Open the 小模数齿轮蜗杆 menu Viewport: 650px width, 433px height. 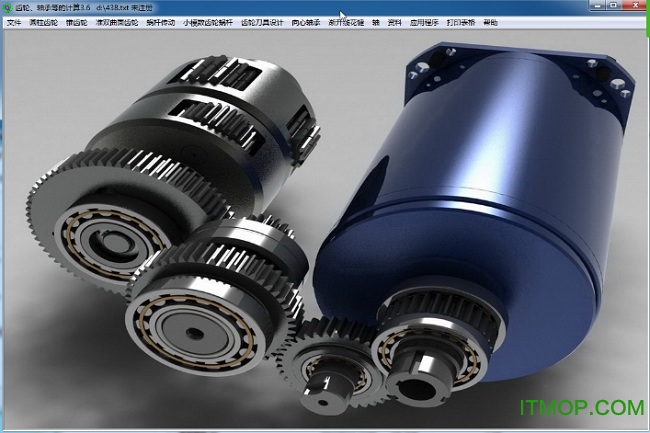click(x=207, y=22)
